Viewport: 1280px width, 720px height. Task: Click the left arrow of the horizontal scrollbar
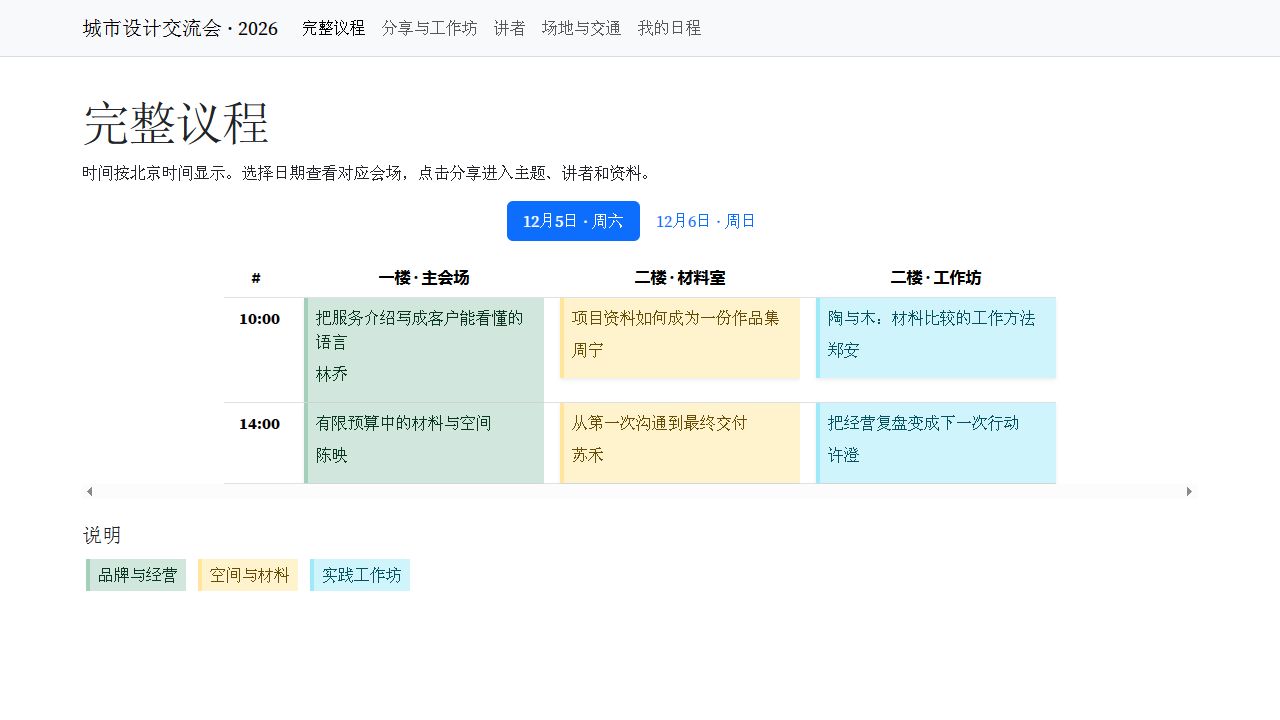click(89, 491)
